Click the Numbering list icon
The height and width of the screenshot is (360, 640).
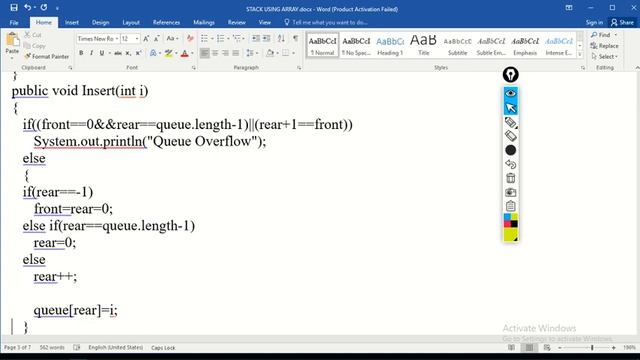pos(222,39)
